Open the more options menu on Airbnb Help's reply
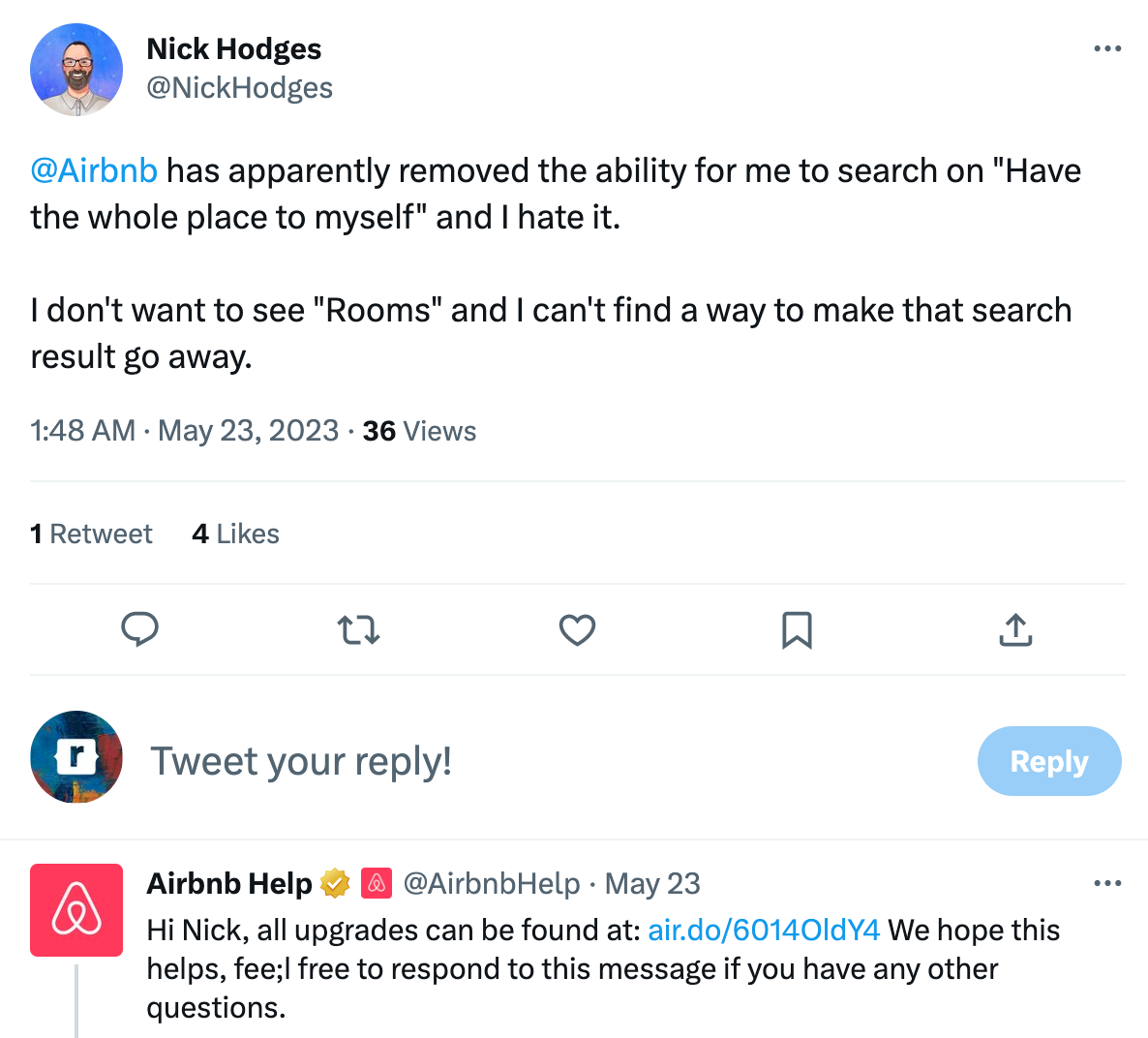The width and height of the screenshot is (1148, 1038). pyautogui.click(x=1107, y=882)
